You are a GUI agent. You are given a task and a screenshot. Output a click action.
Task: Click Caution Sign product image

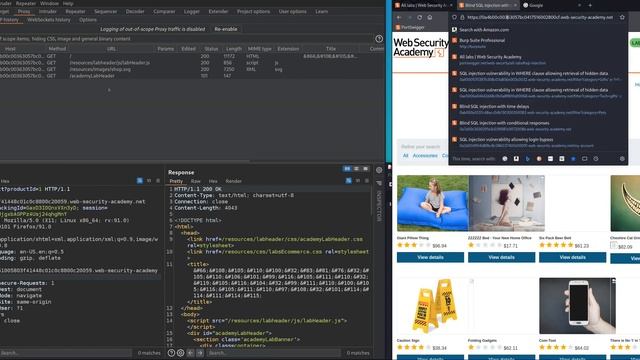click(434, 306)
